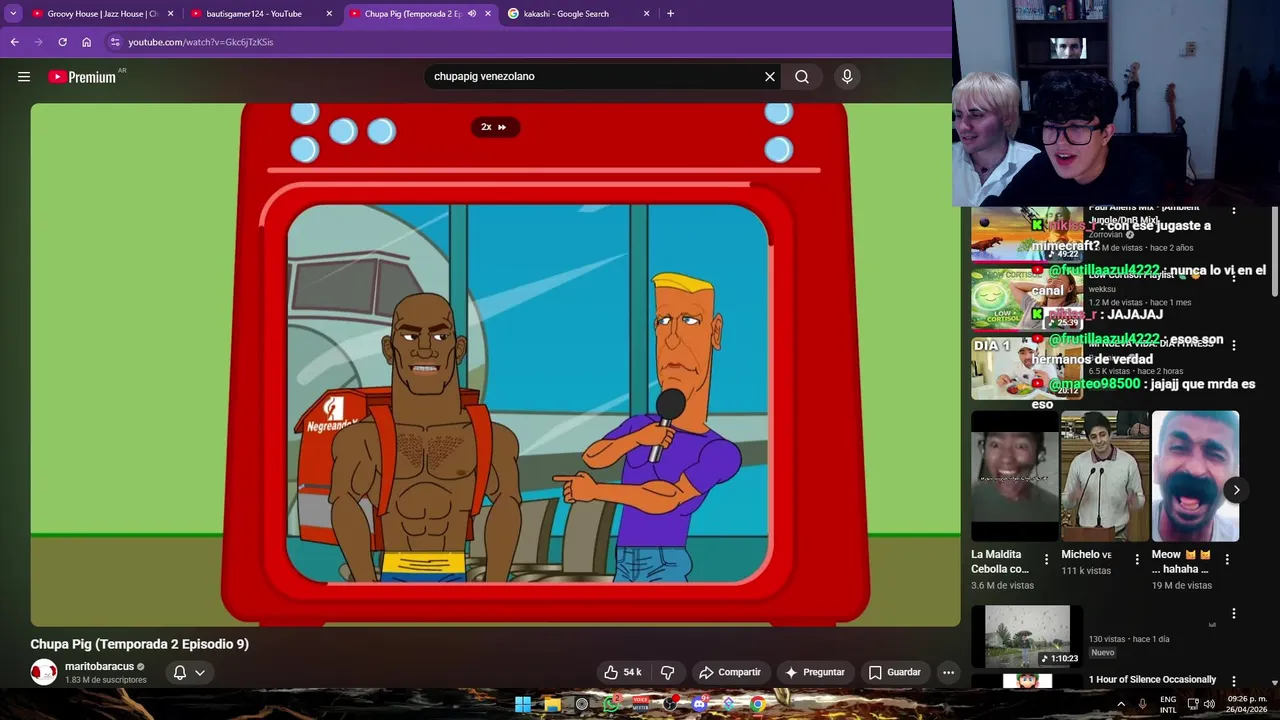Go back with browser back arrow

click(14, 42)
